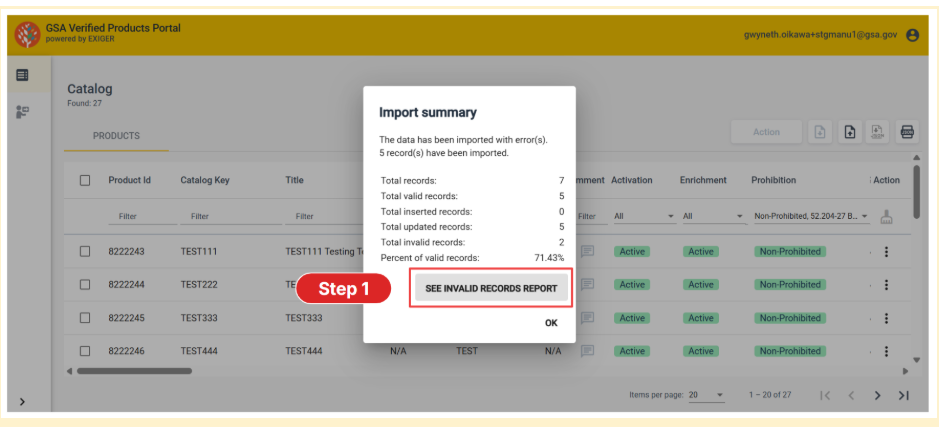Open the three-dot menu for row 8222245

886,318
